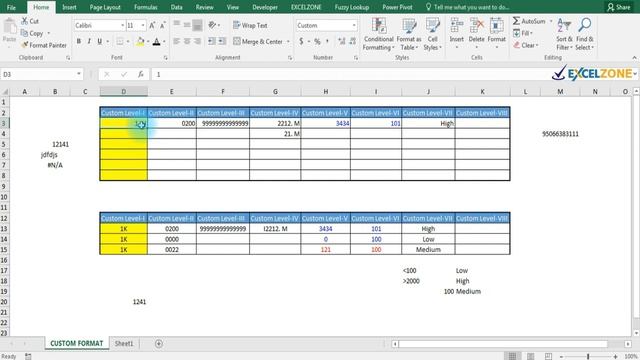The height and width of the screenshot is (360, 640).
Task: Align text left
Action: pos(177,41)
